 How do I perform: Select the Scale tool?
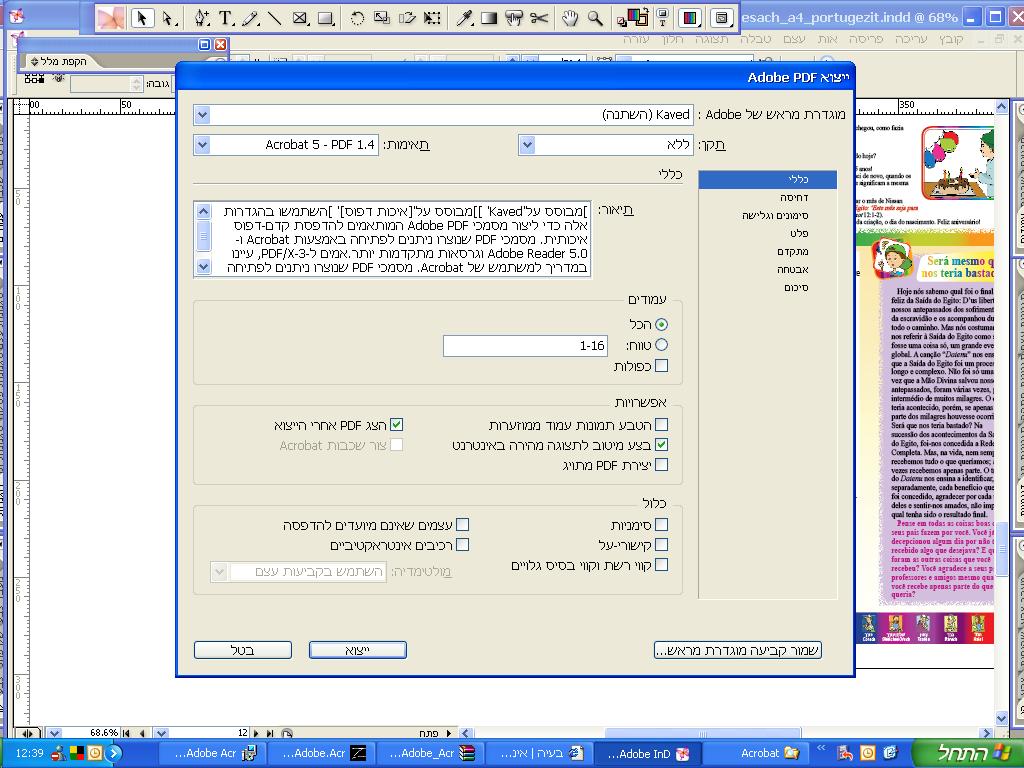coord(382,18)
